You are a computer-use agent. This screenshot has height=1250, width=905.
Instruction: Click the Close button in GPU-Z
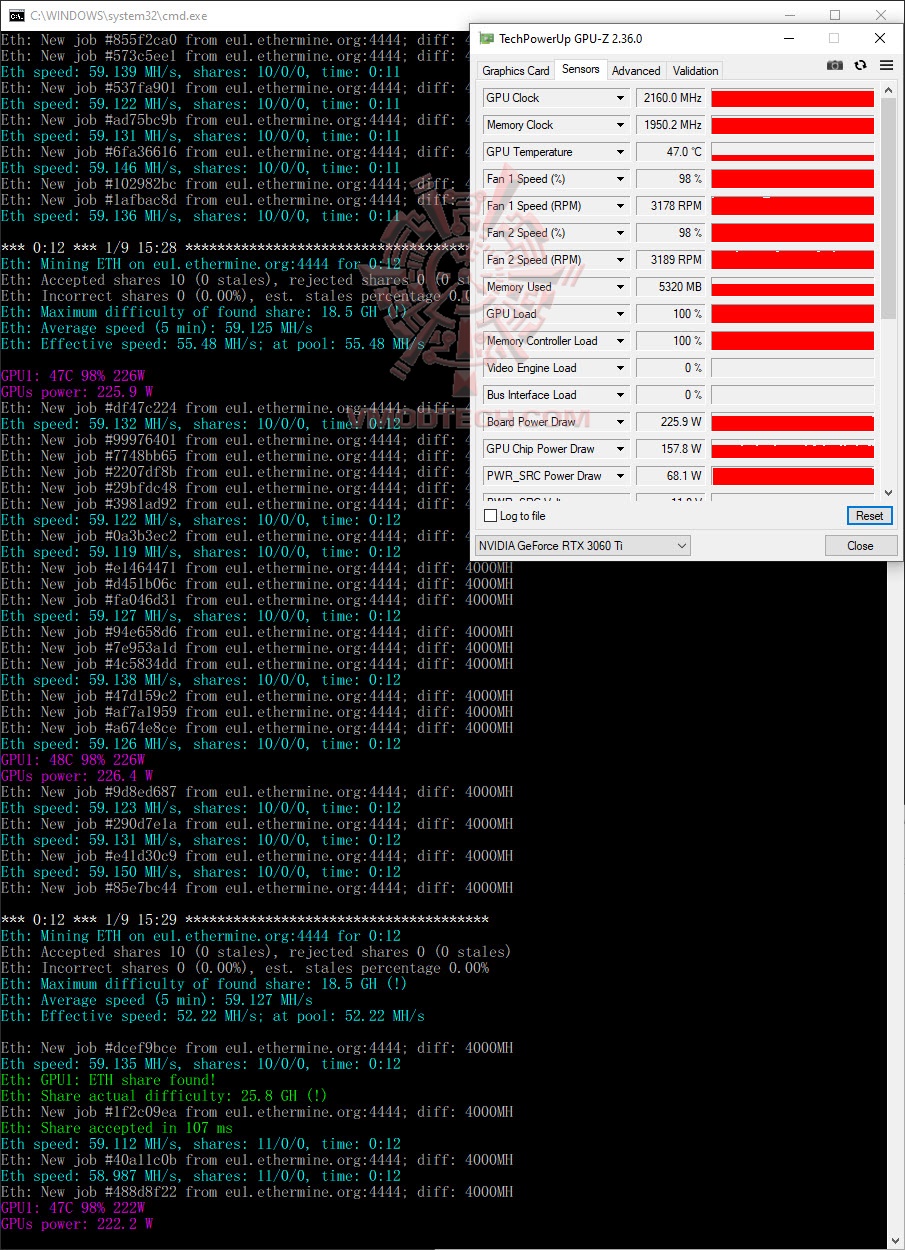pos(860,546)
